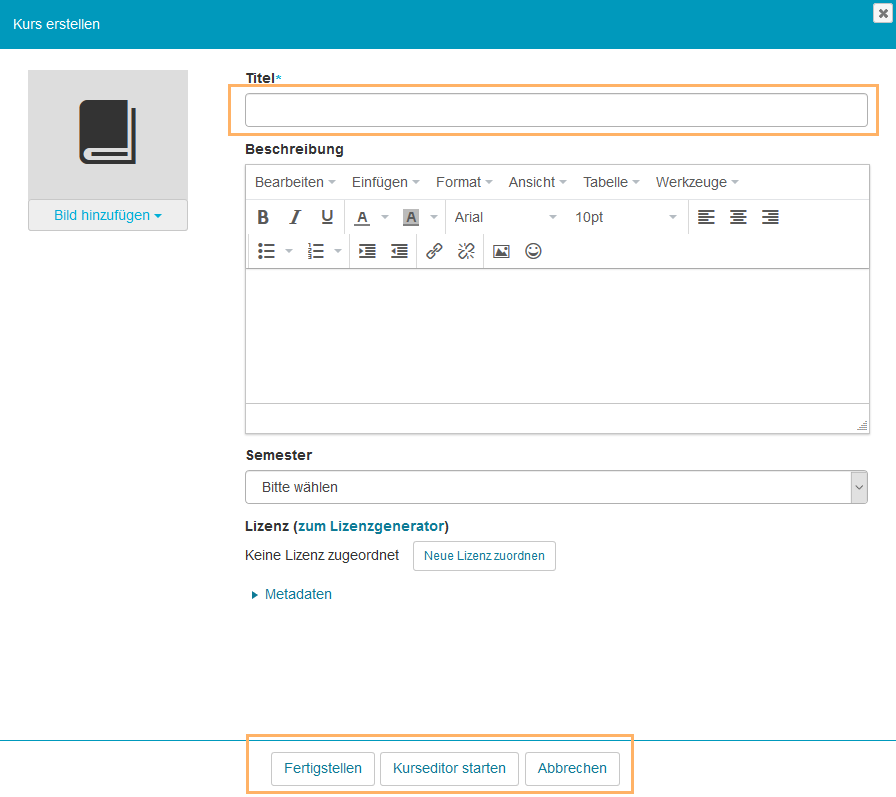Open background color dropdown arrow
Viewport: 896px width, 797px height.
pos(434,217)
